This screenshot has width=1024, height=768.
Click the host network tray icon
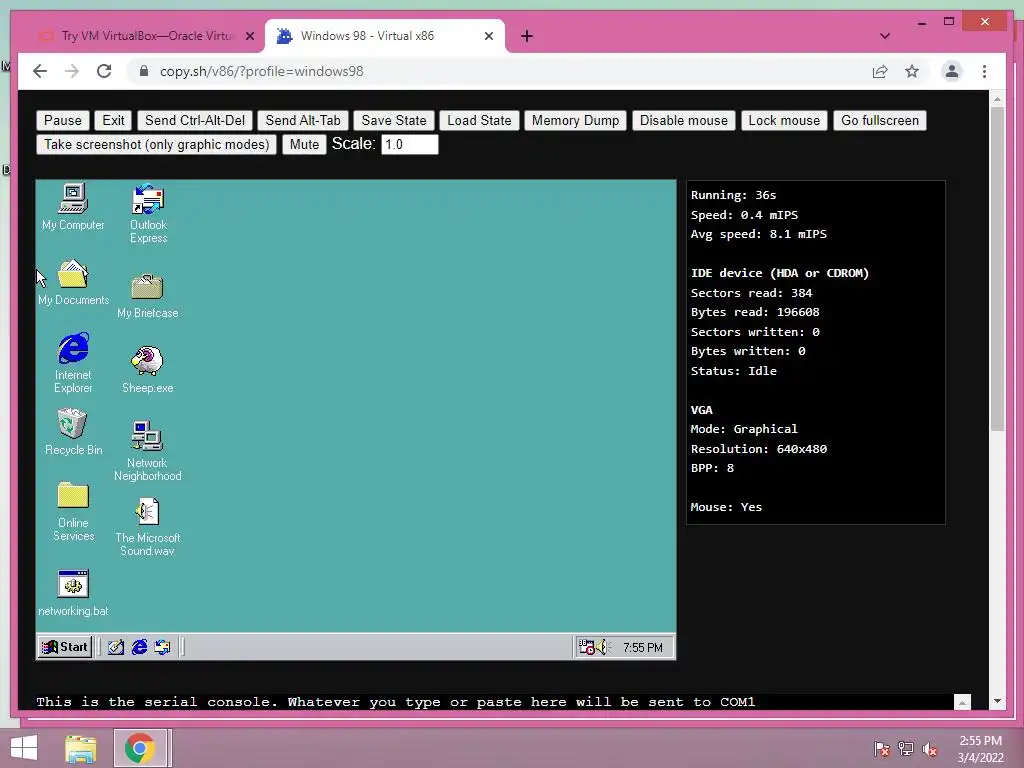[906, 748]
